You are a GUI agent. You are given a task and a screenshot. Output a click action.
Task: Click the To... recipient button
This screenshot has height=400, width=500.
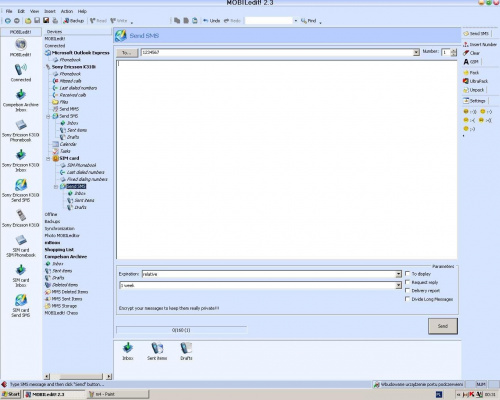point(127,53)
